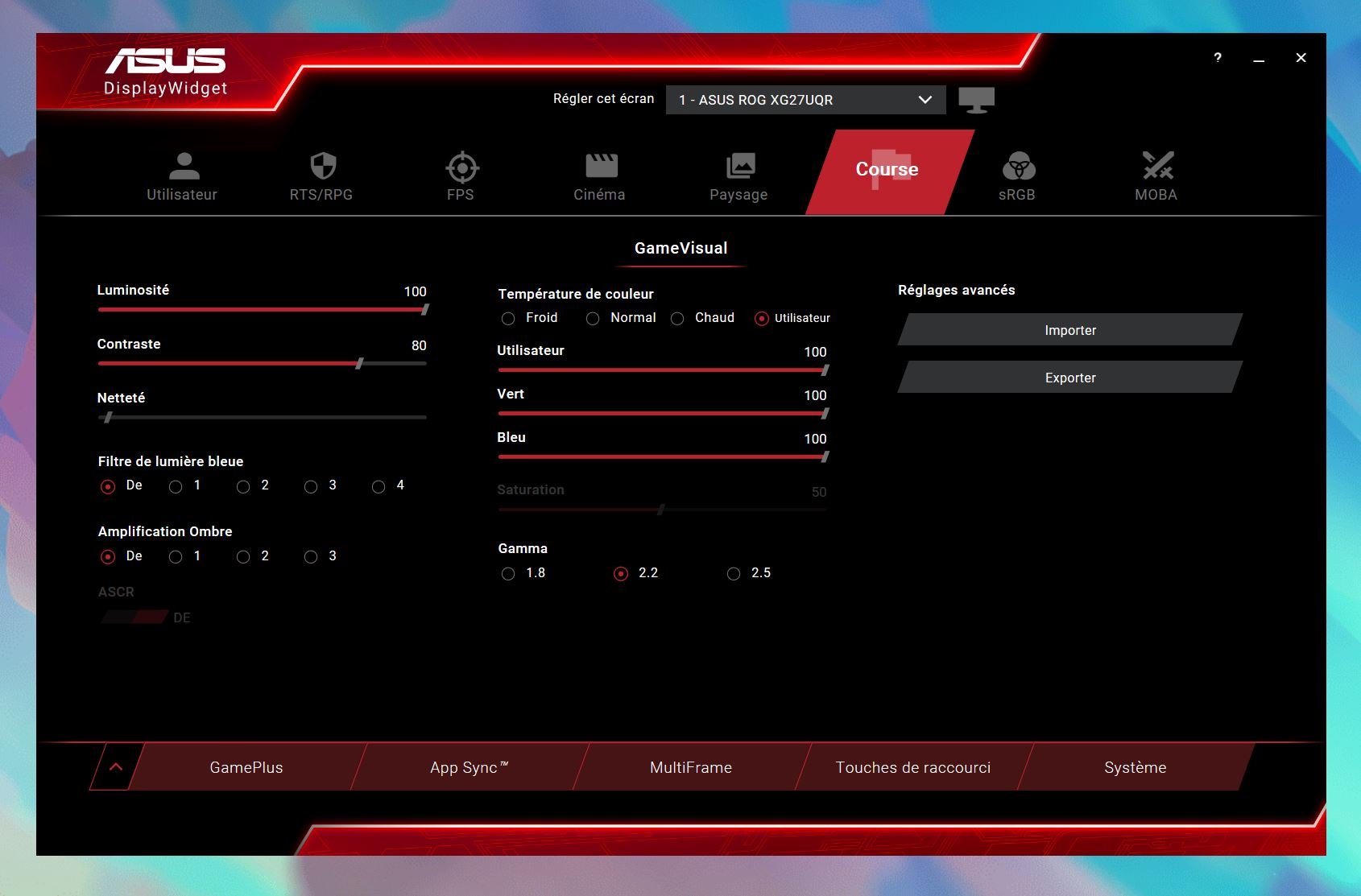
Task: Switch to the MOBA swords mode
Action: tap(1158, 166)
